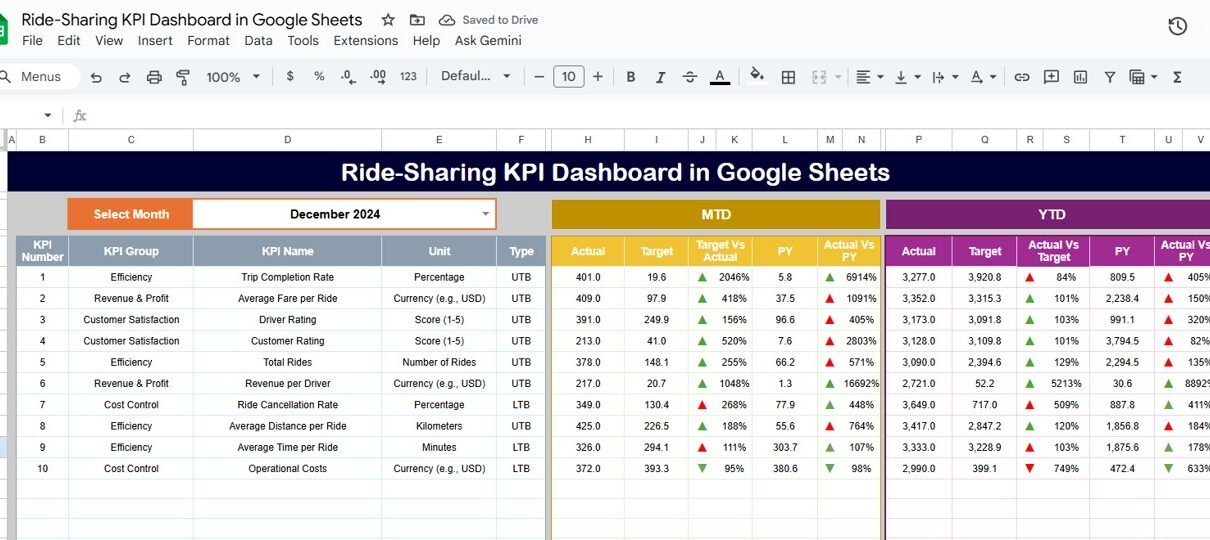Screen dimensions: 1210x540
Task: Open version history clock icon
Action: pyautogui.click(x=1177, y=26)
